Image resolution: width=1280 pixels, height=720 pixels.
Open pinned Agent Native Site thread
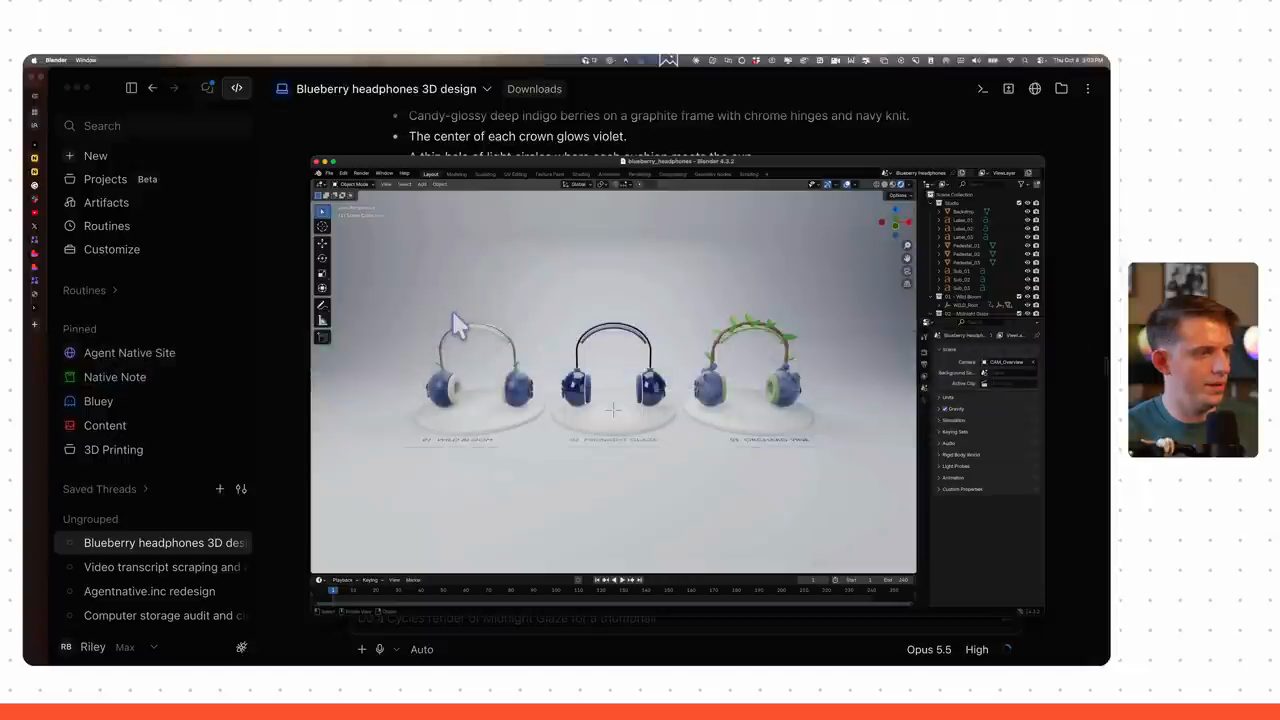tap(129, 353)
